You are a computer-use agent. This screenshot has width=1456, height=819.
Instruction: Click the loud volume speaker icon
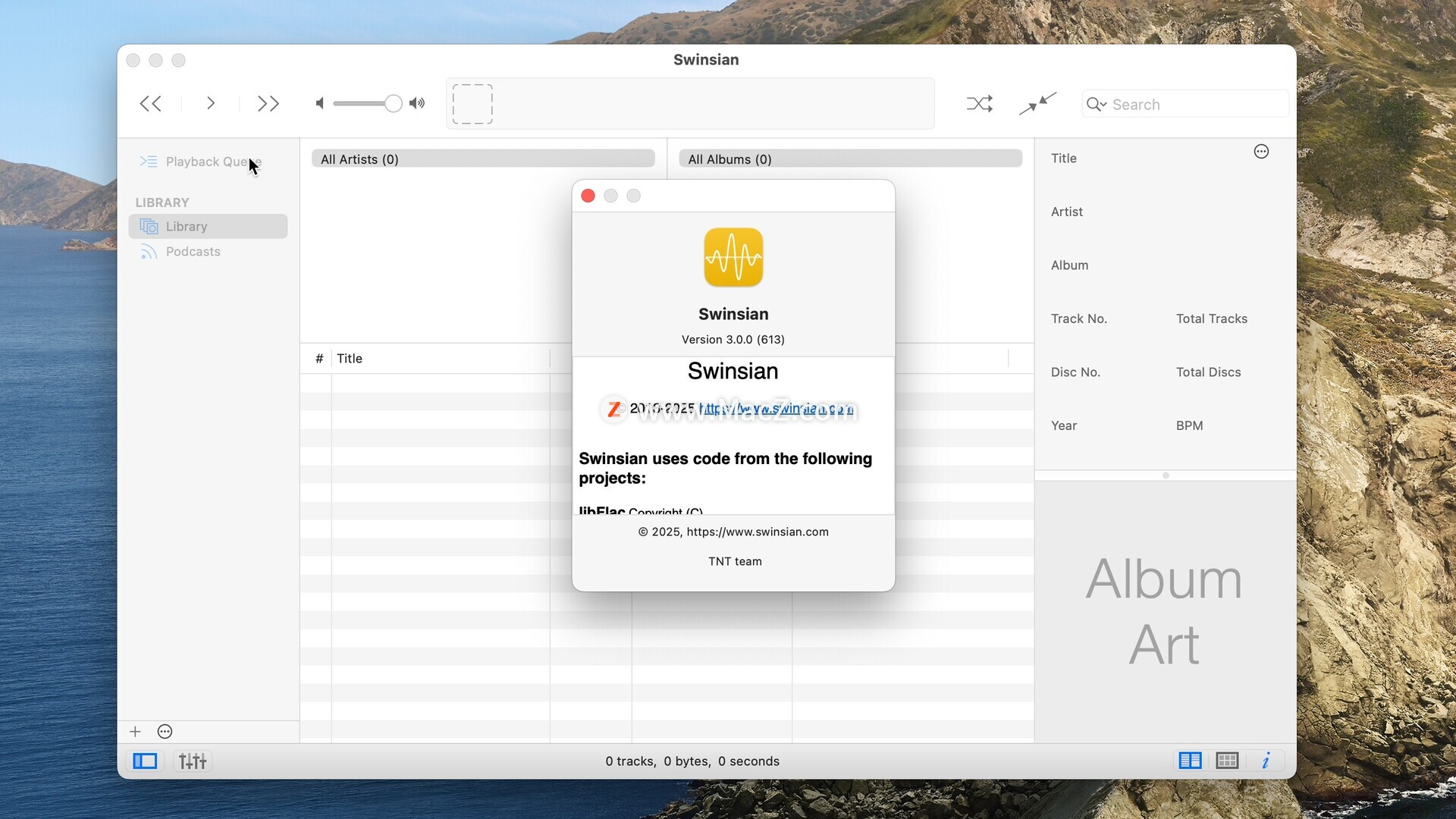click(x=417, y=103)
